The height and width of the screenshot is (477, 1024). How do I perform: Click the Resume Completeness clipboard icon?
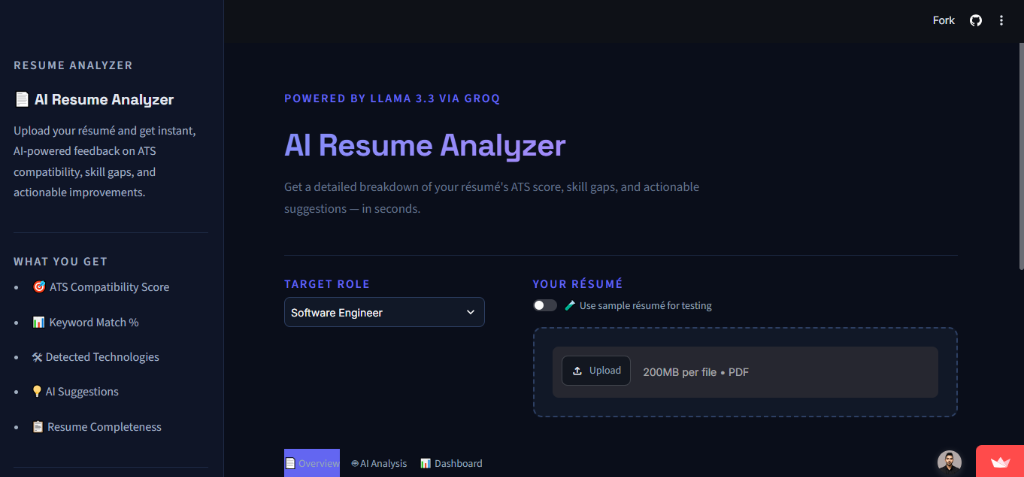click(38, 427)
